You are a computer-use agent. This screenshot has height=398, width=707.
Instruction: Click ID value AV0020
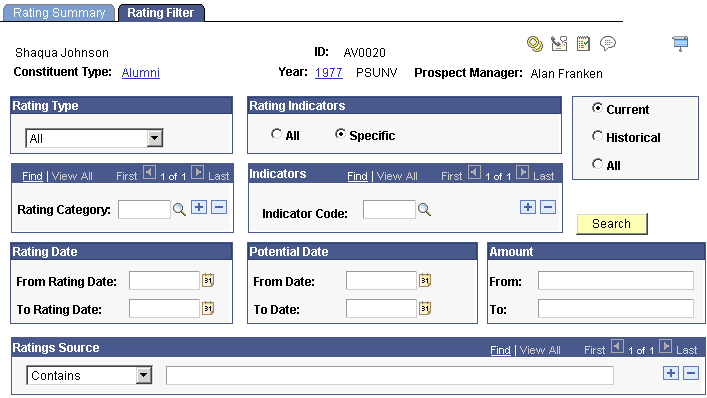click(x=364, y=53)
